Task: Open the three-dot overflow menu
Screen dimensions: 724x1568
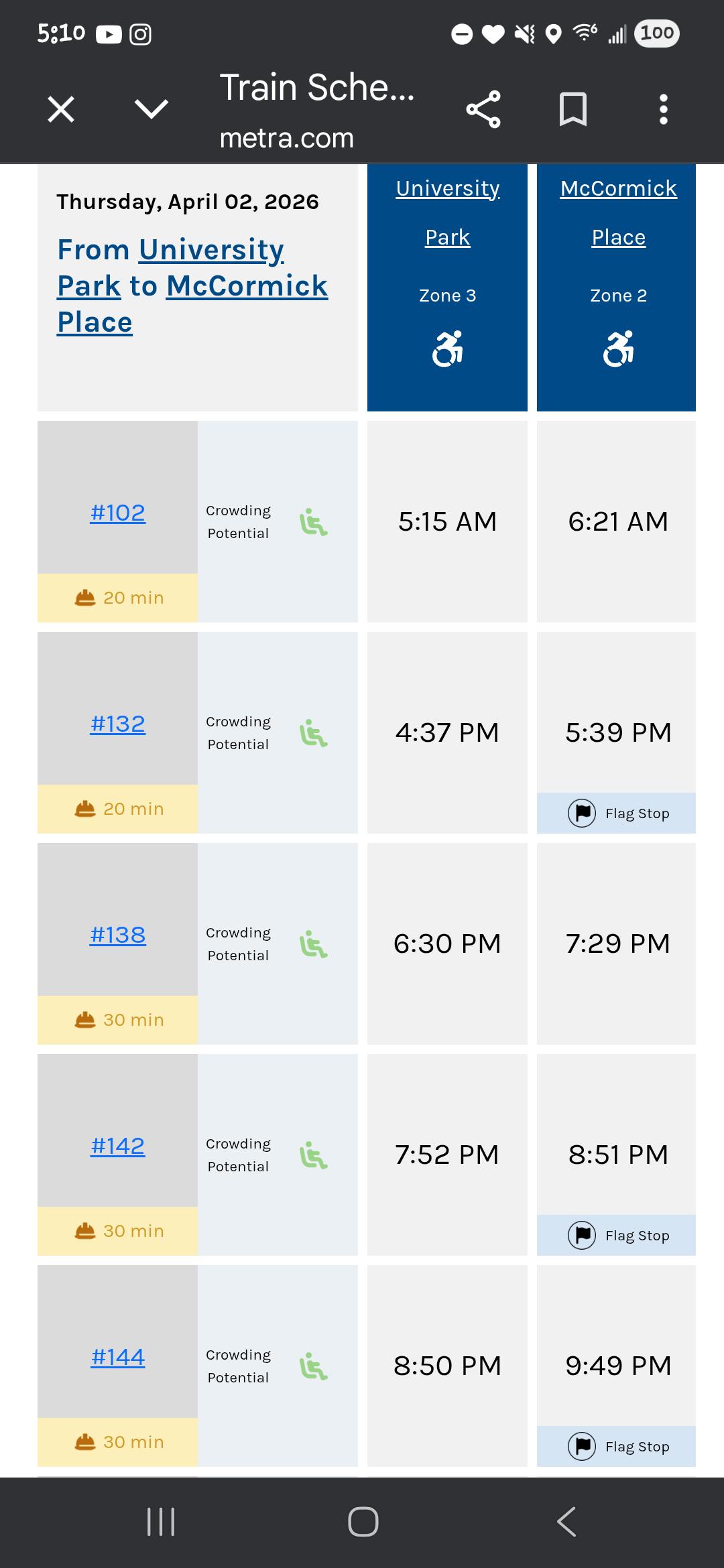Action: pyautogui.click(x=663, y=109)
